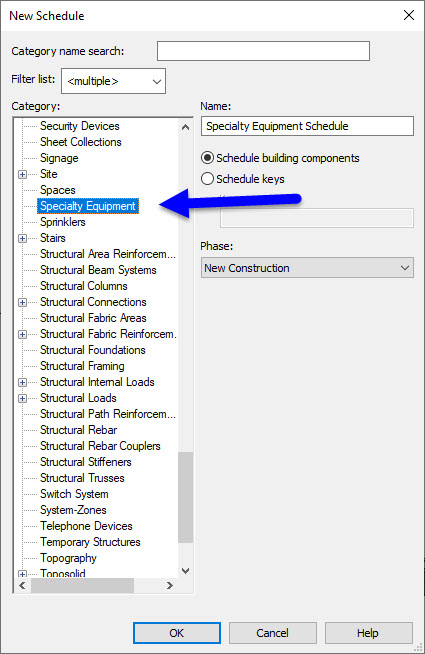Click the category list scroll down arrow
The height and width of the screenshot is (654, 425).
tap(186, 570)
